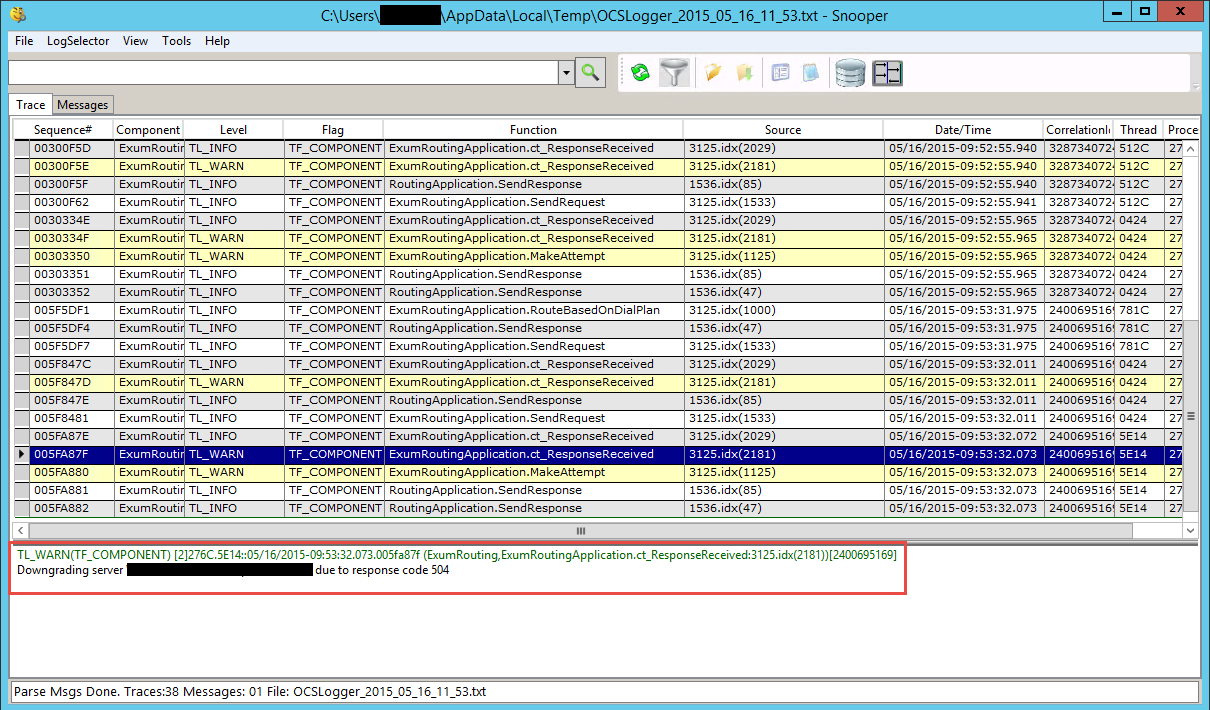Viewport: 1210px width, 710px height.
Task: Select trace row 005FA881
Action: pos(597,490)
